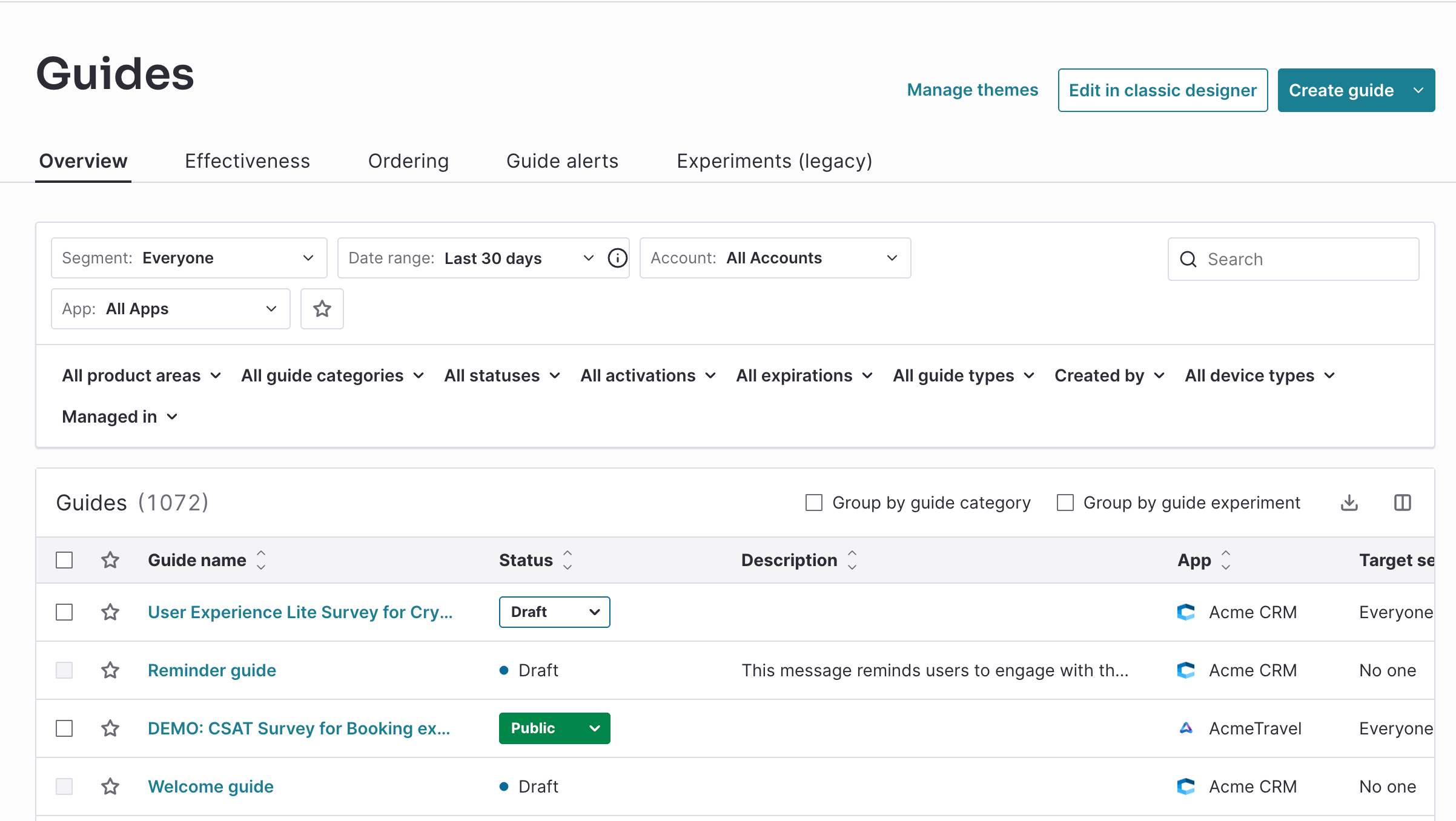Expand All product areas filter

(x=142, y=375)
